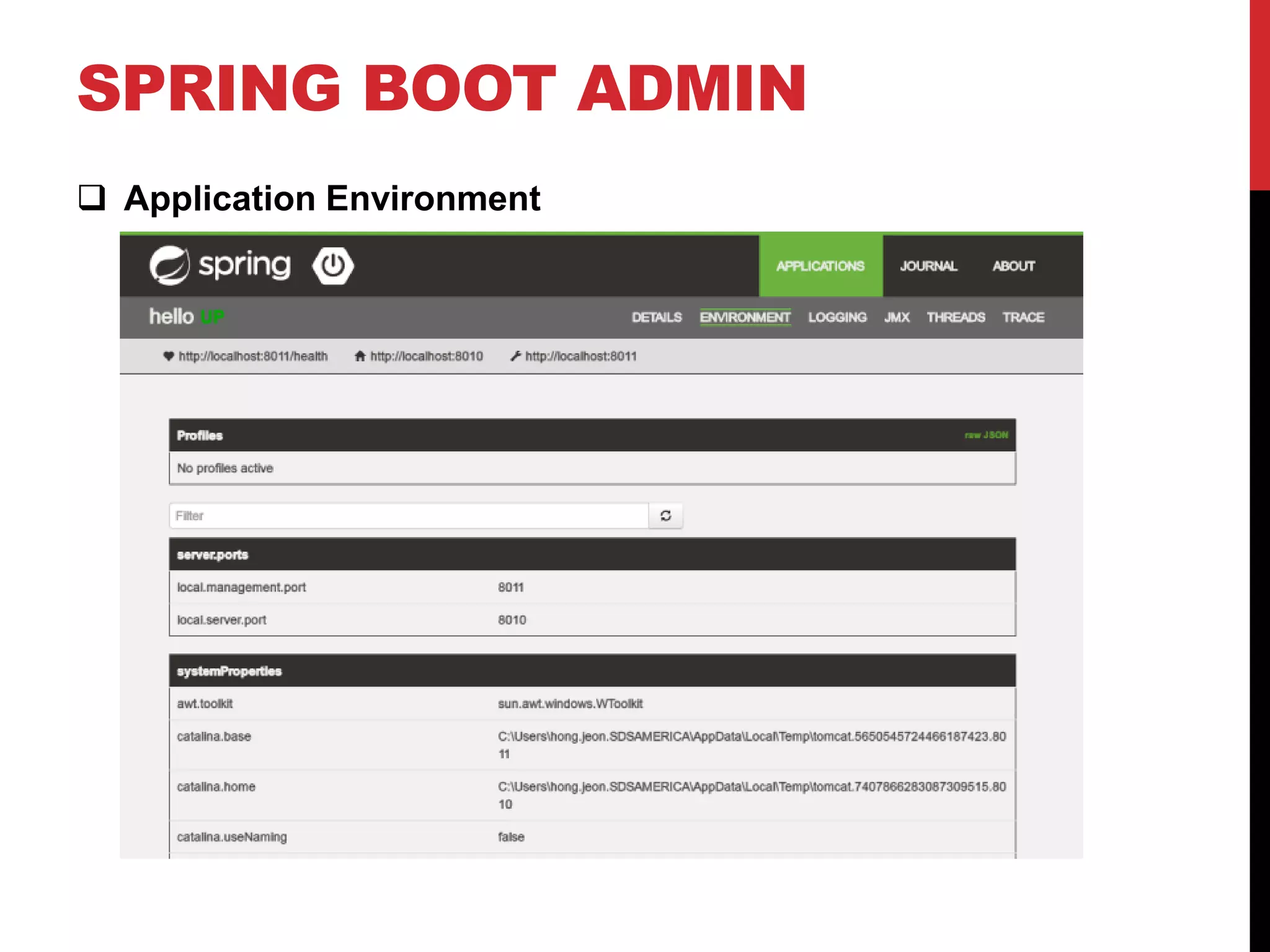
Task: Go to the Journal tab
Action: [x=928, y=266]
